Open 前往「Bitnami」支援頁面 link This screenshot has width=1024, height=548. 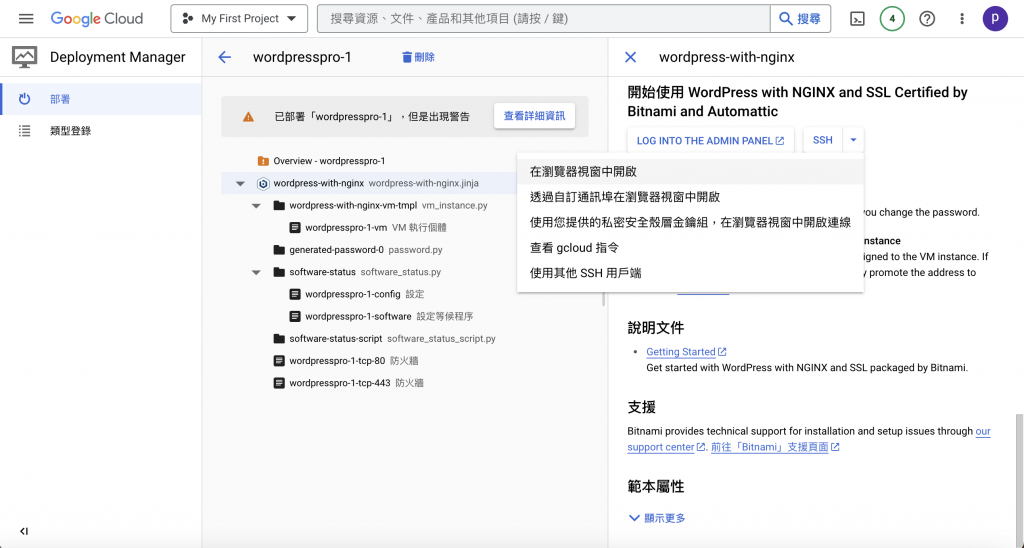[775, 447]
